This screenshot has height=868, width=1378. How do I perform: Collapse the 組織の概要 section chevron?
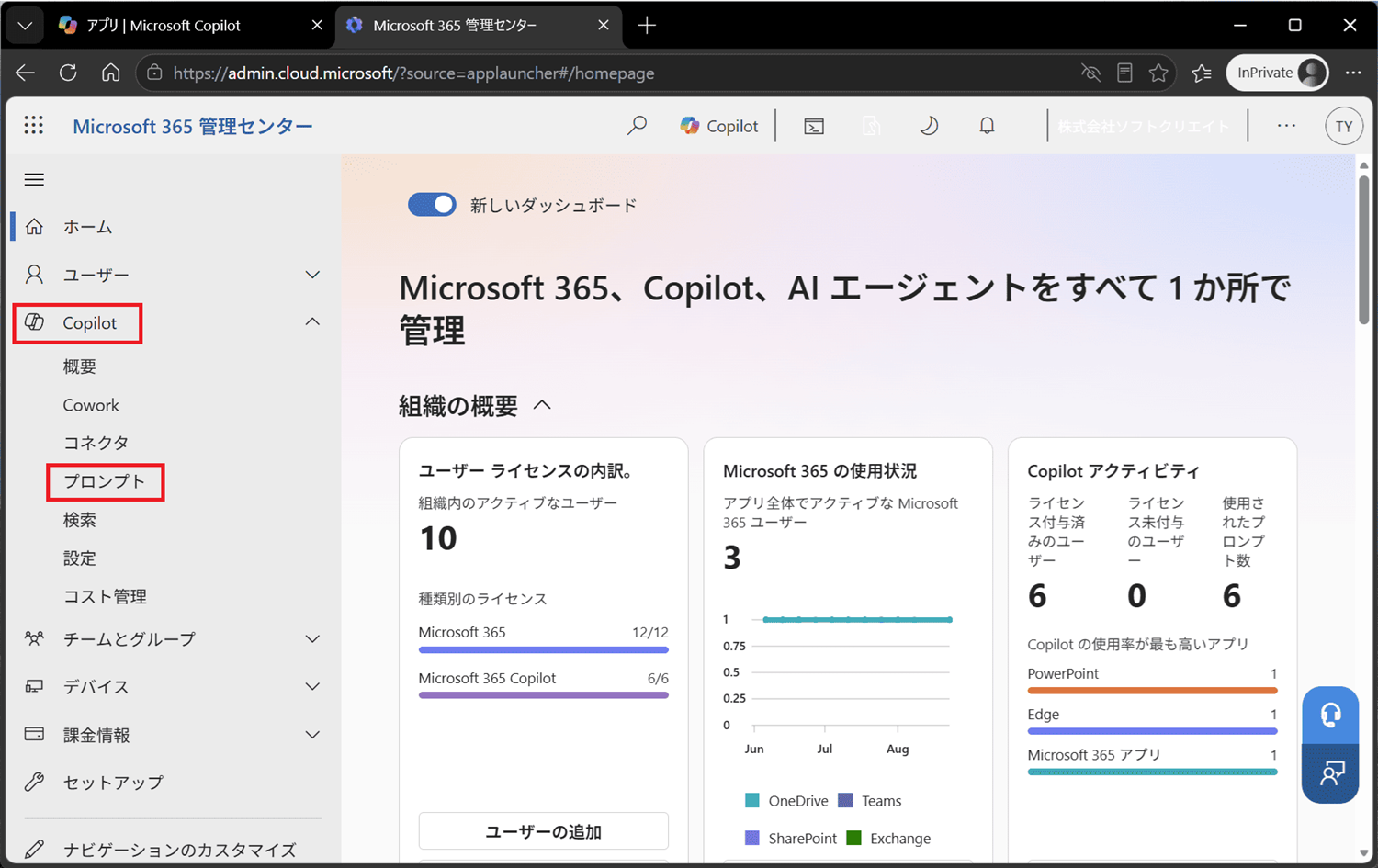coord(542,405)
